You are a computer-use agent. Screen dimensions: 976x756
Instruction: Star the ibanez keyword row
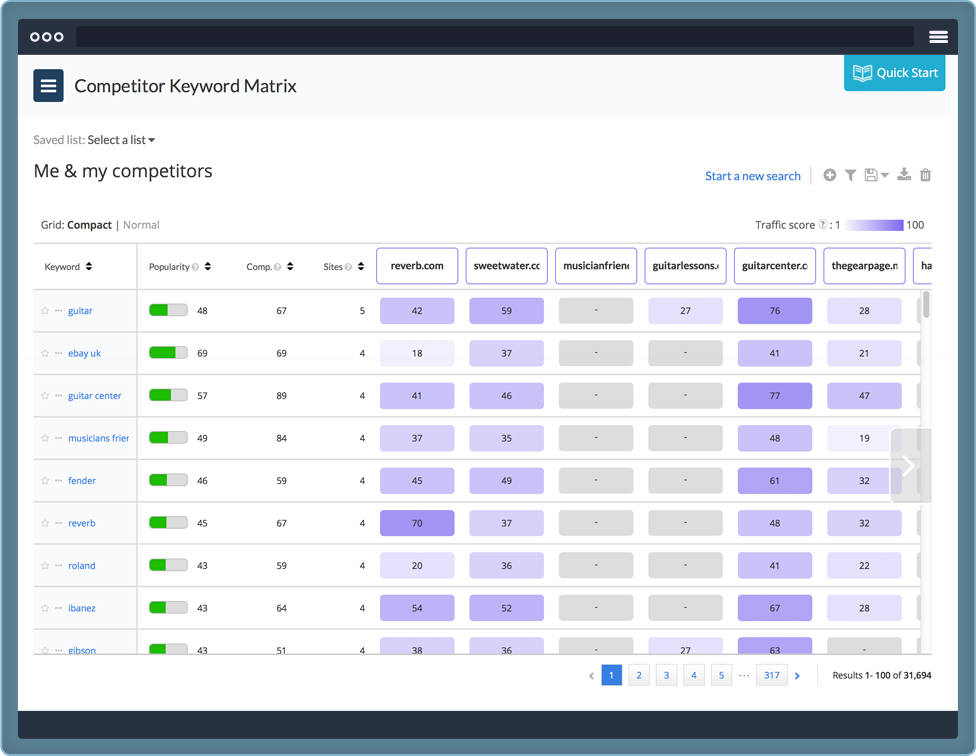point(45,609)
